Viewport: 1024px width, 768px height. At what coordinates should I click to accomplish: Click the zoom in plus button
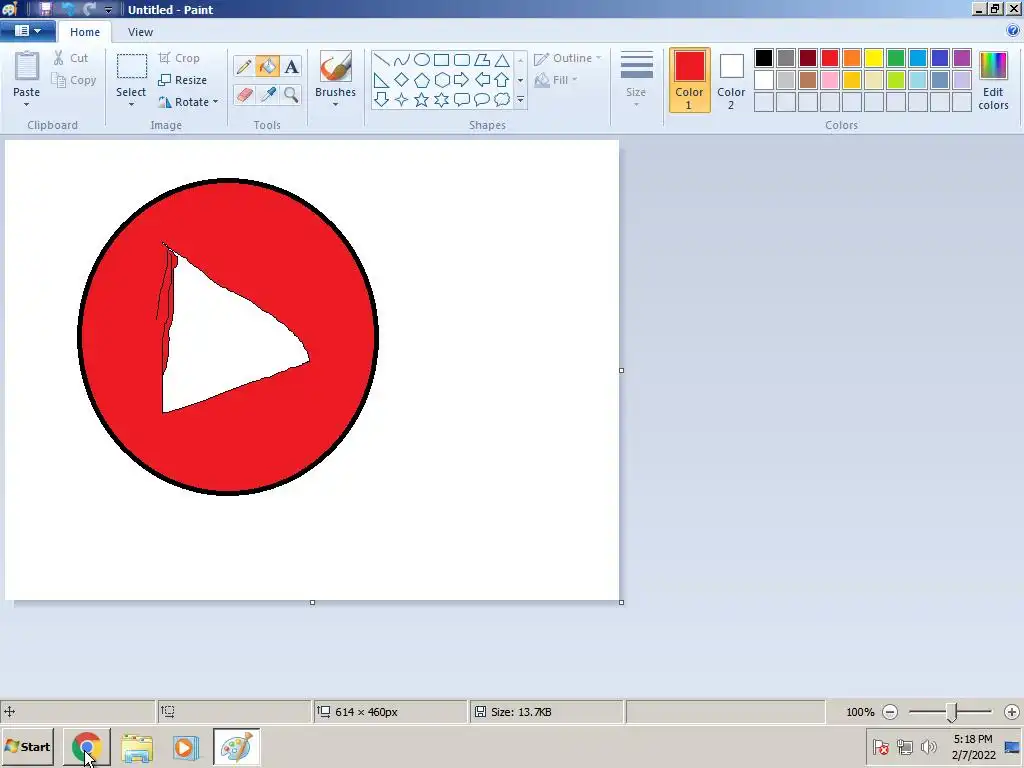click(x=1012, y=712)
